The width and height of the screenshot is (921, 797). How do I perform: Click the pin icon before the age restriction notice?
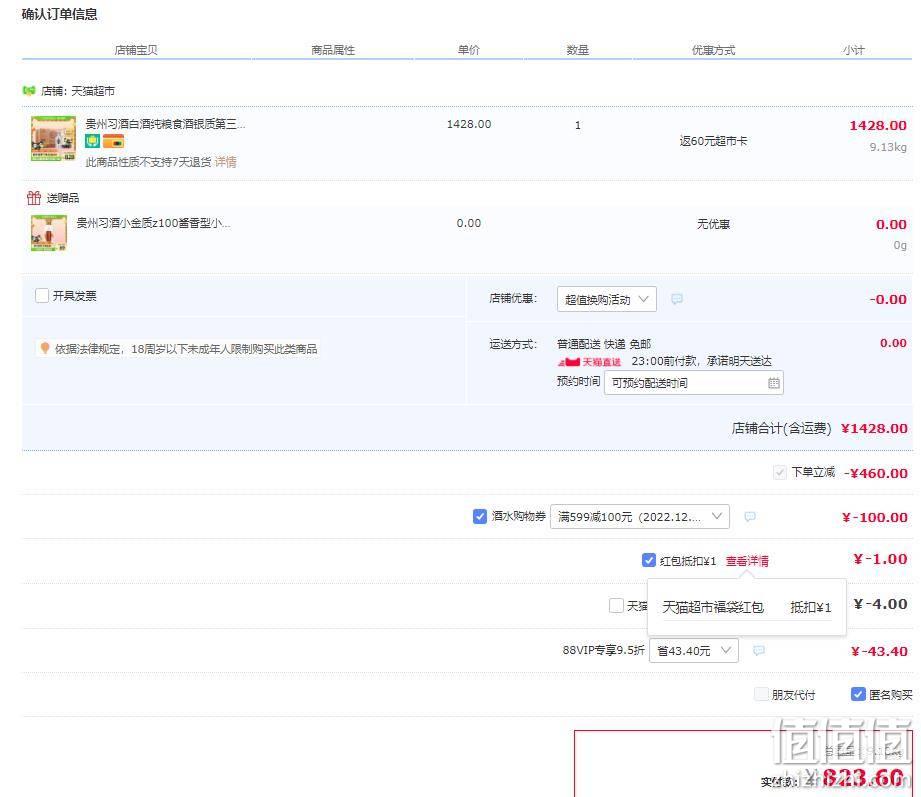[45, 348]
